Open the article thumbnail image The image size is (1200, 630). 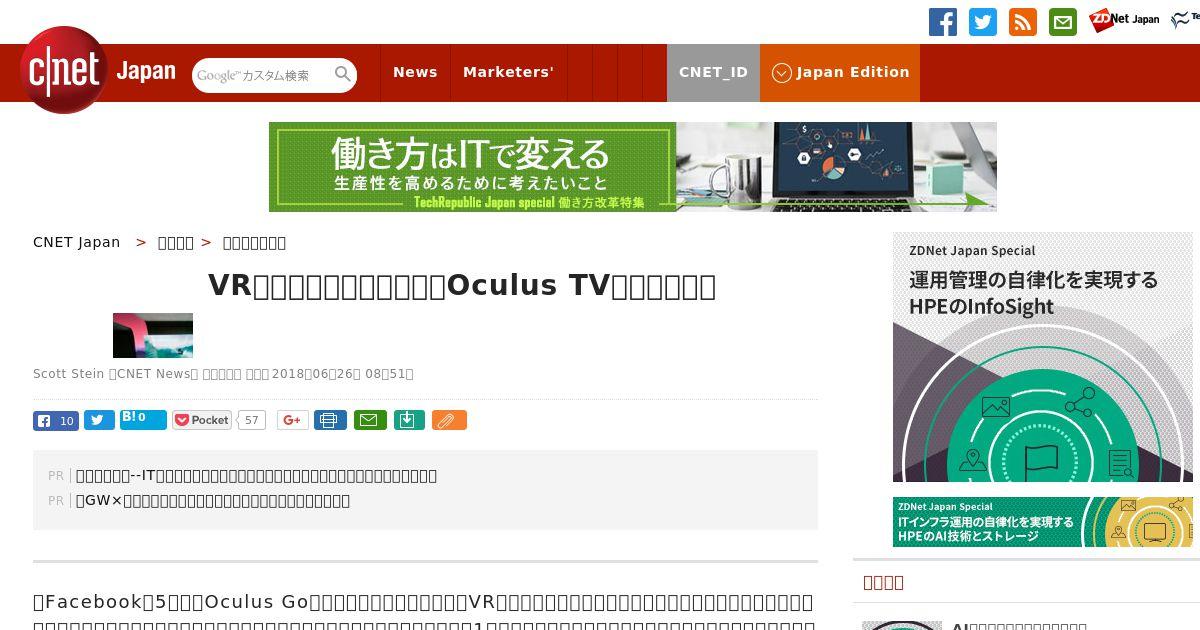pos(153,335)
